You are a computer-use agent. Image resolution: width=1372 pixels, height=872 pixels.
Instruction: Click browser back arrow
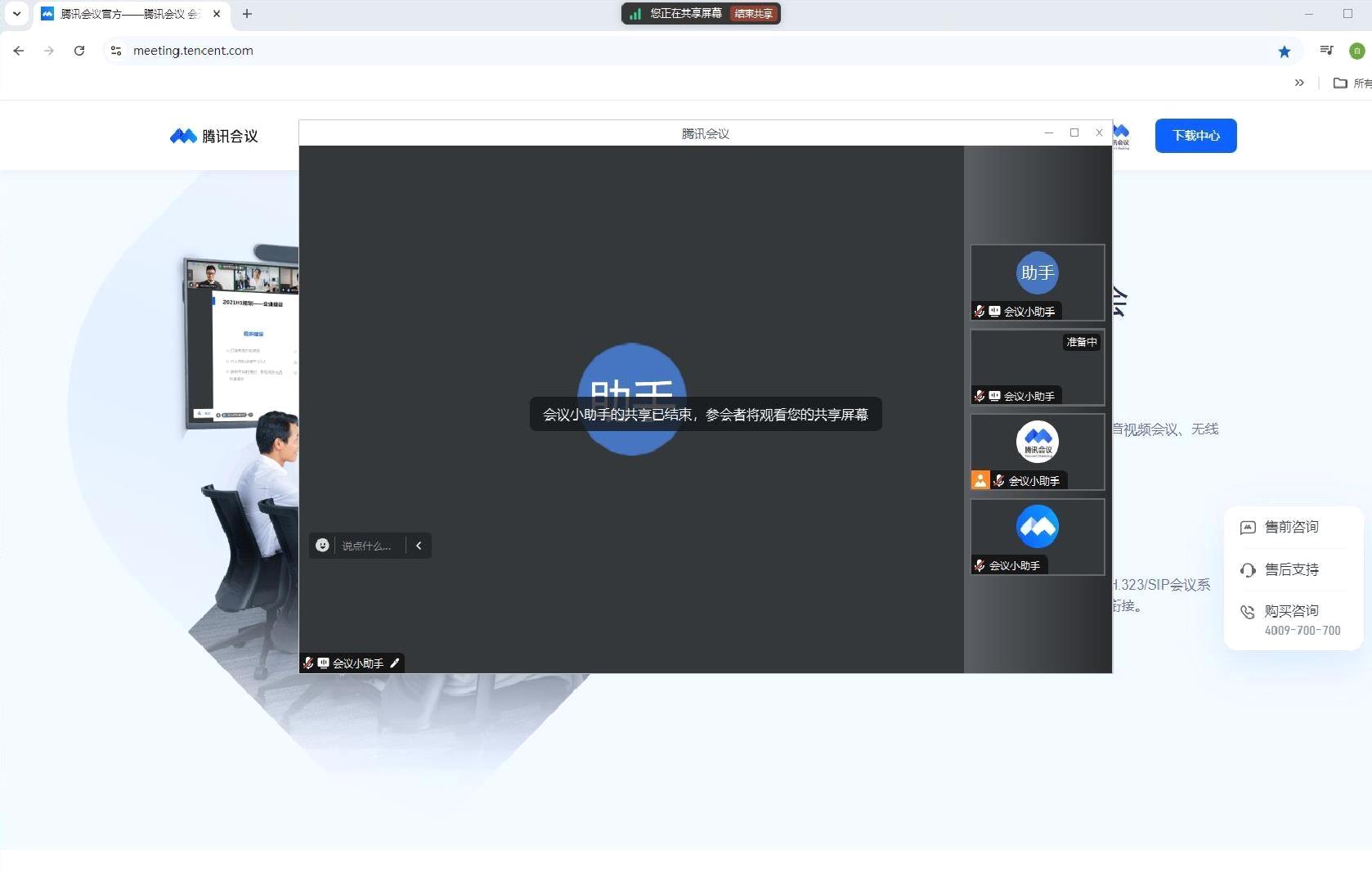(x=19, y=51)
